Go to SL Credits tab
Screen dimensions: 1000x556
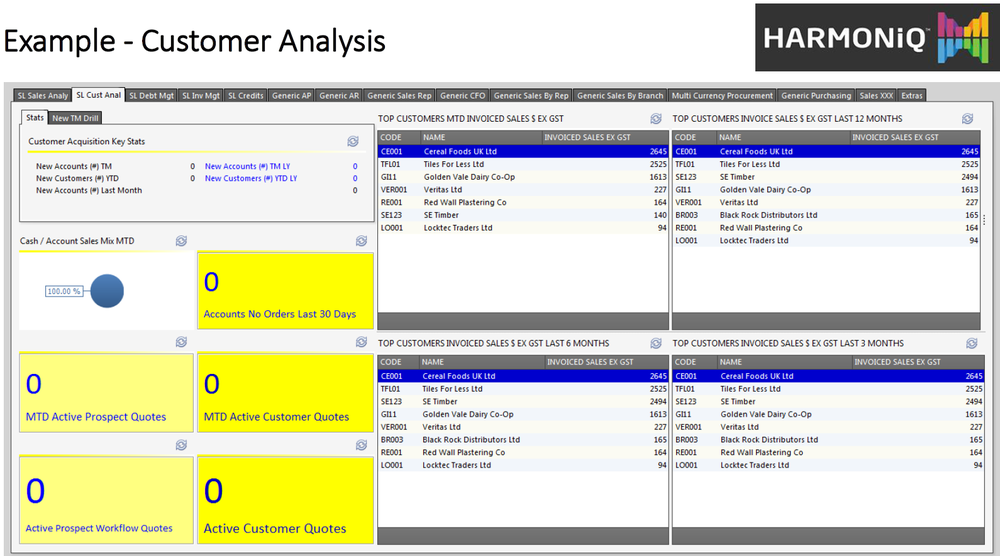point(246,96)
